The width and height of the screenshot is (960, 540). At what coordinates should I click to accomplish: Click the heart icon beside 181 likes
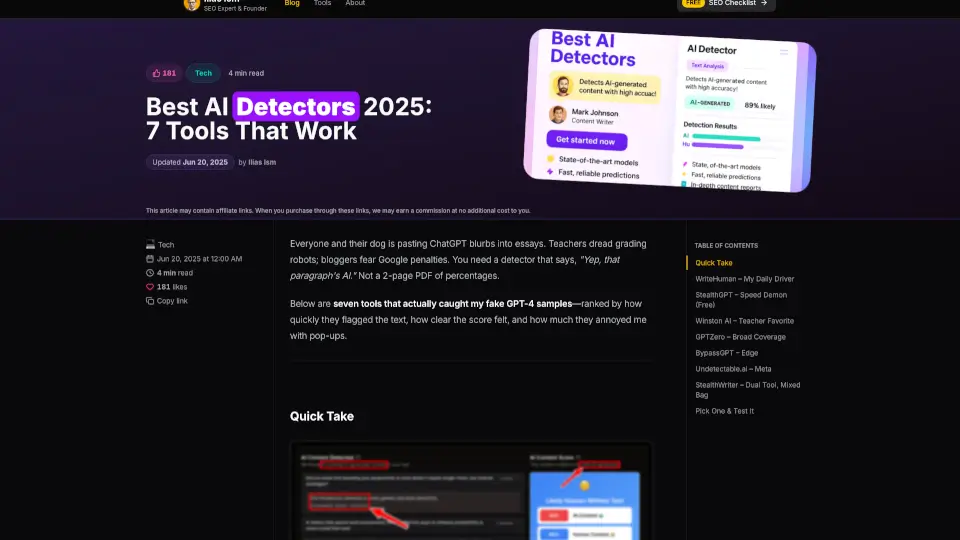[x=150, y=287]
